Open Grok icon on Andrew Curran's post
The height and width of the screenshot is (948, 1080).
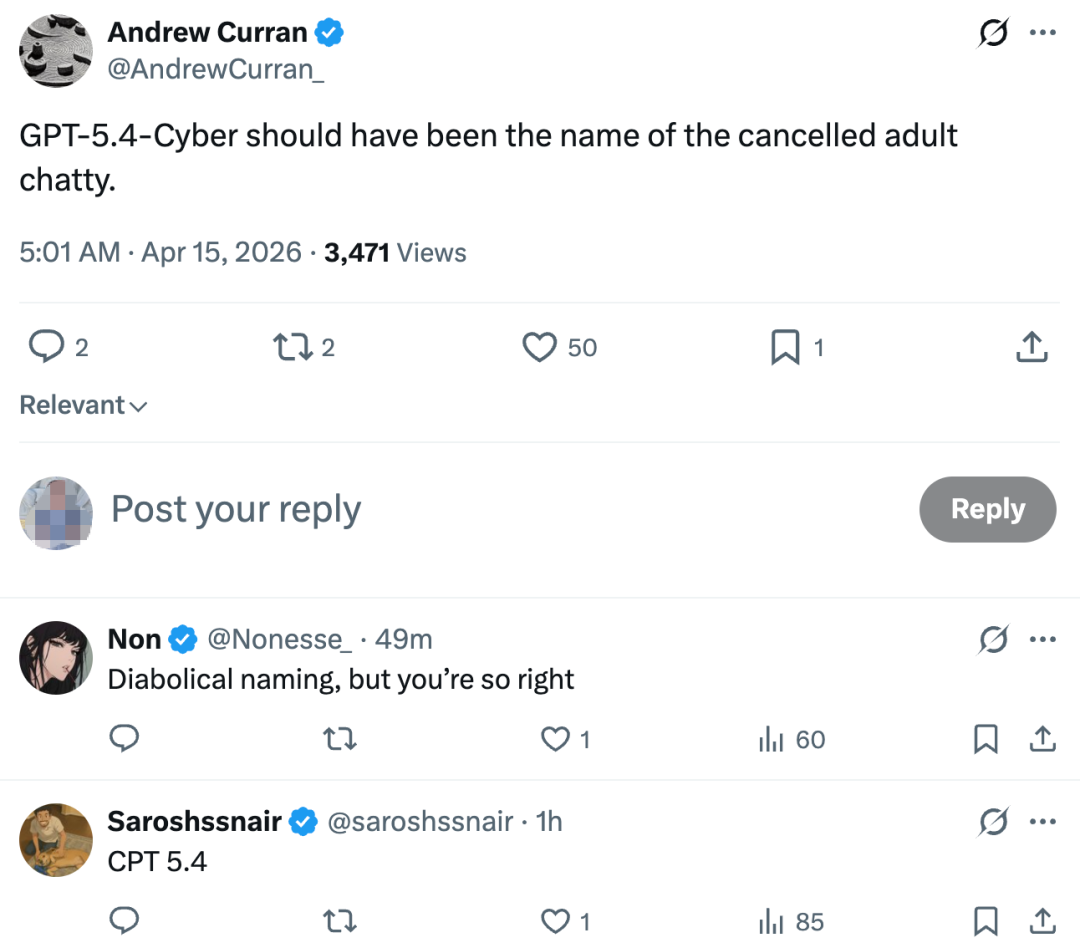(x=992, y=33)
